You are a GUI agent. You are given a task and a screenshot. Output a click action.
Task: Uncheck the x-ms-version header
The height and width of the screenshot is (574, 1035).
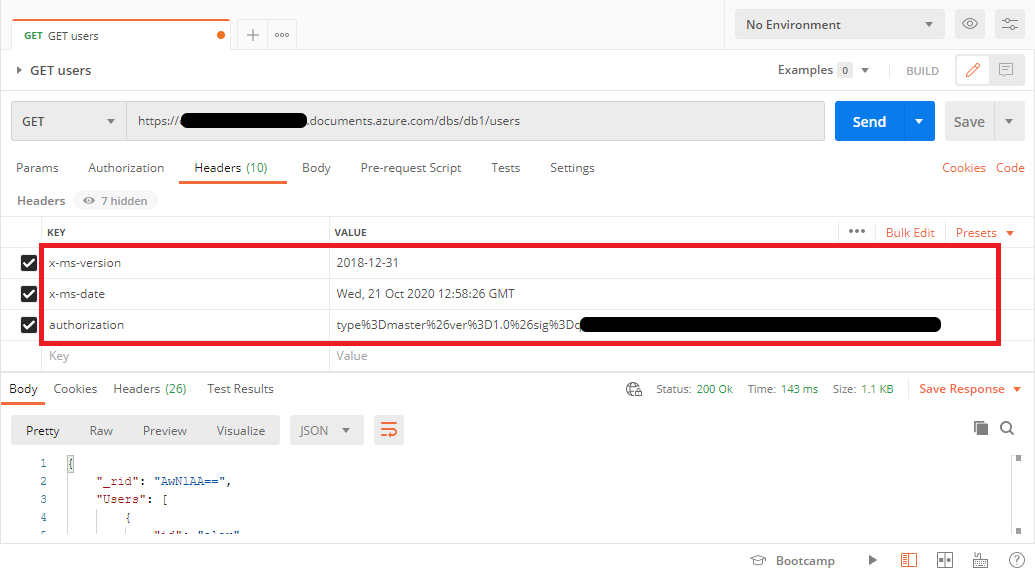[x=28, y=263]
